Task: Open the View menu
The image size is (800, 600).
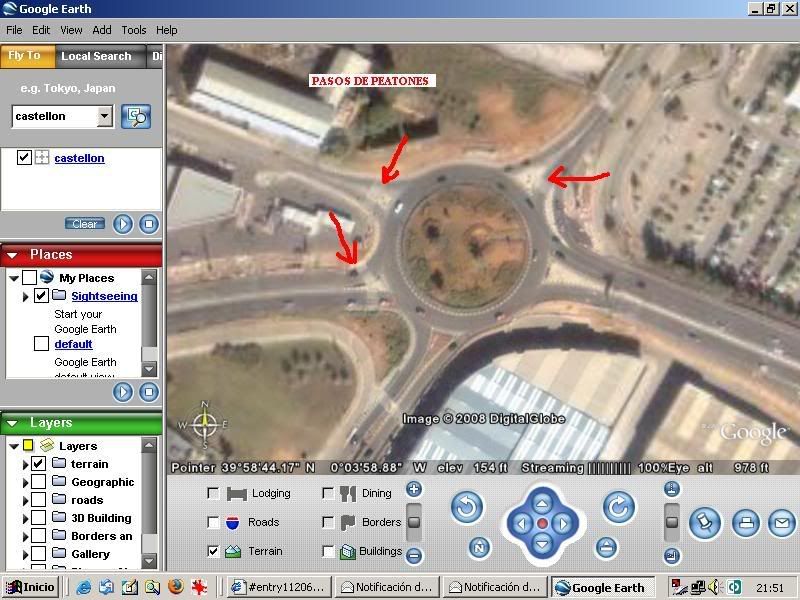Action: click(71, 30)
